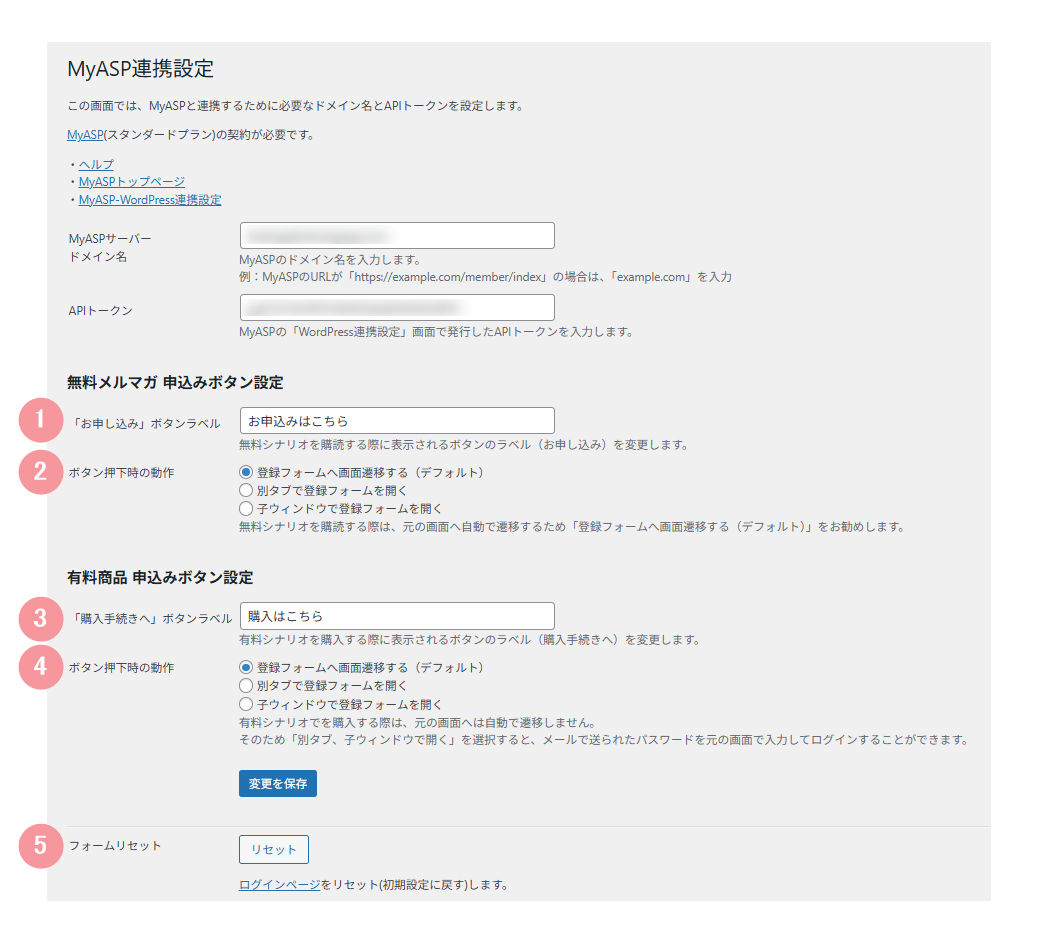Click the hint 無料シナリオを購読する際に表示されるボタンのラベル

click(x=464, y=445)
